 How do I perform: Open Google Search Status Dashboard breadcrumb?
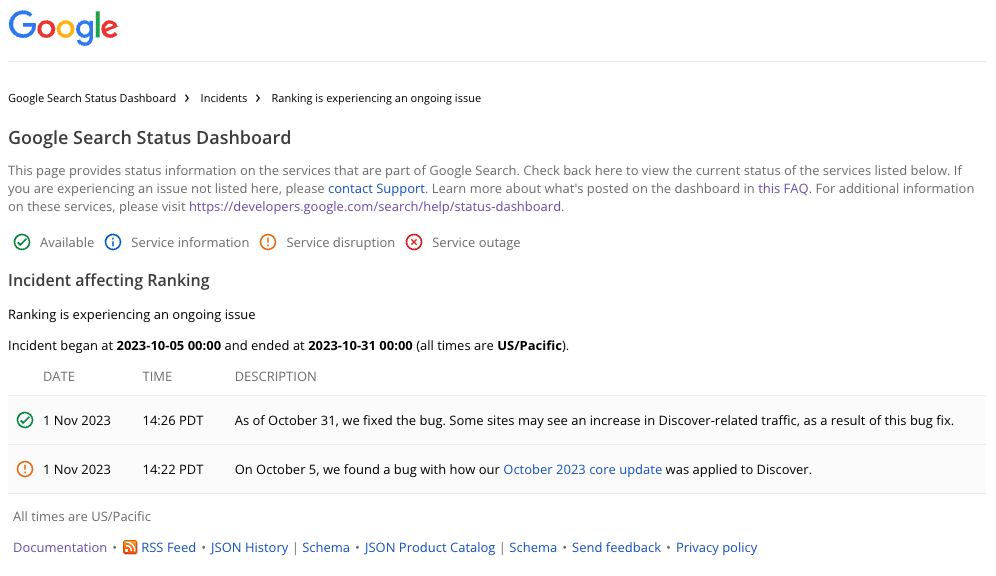[92, 98]
